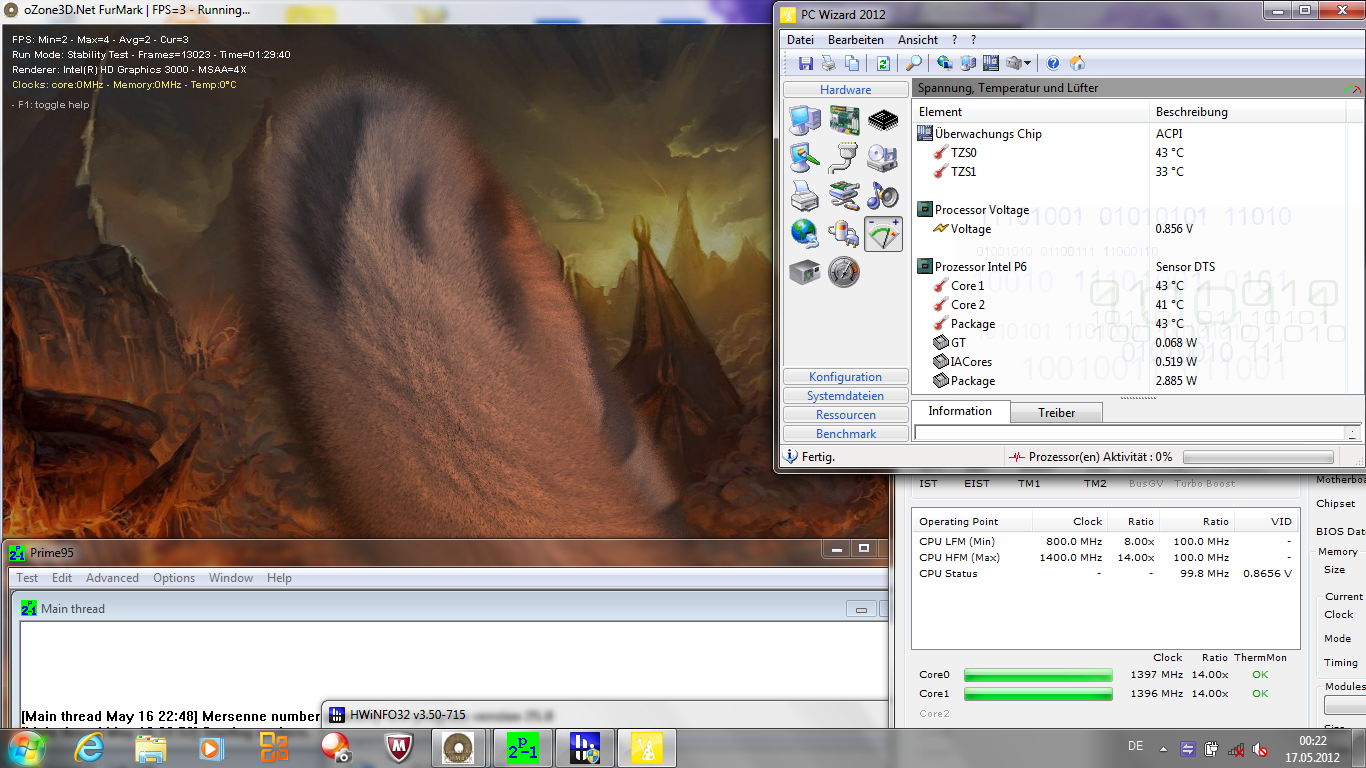Screen dimensions: 1366x768
Task: Open the toolbox dropdown arrow in PC Wizard toolbar
Action: [1027, 63]
